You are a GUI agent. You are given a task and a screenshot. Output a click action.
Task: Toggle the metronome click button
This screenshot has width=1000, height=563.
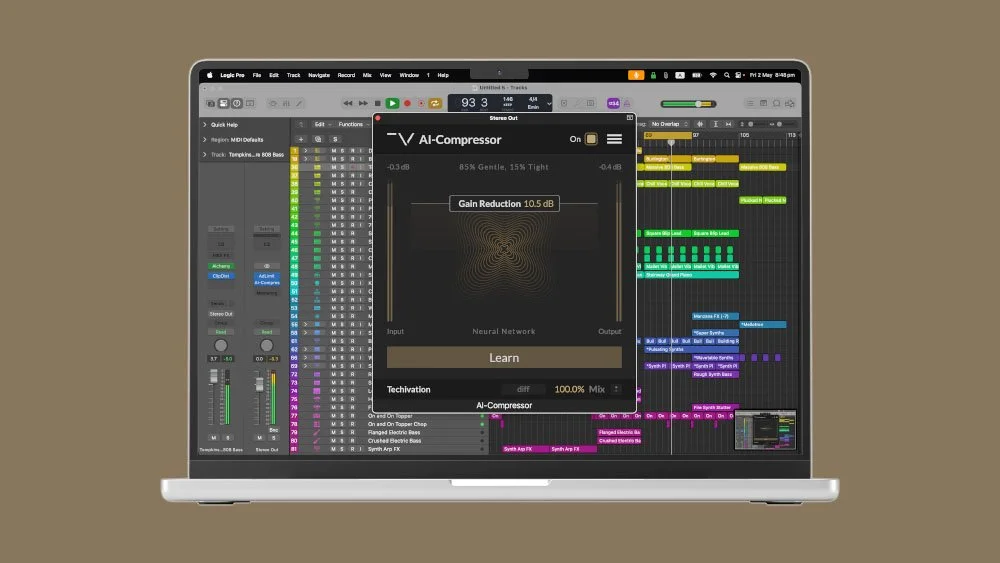click(627, 103)
